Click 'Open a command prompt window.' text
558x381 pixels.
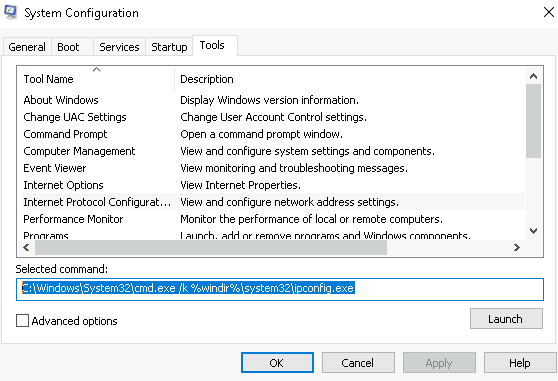(262, 134)
